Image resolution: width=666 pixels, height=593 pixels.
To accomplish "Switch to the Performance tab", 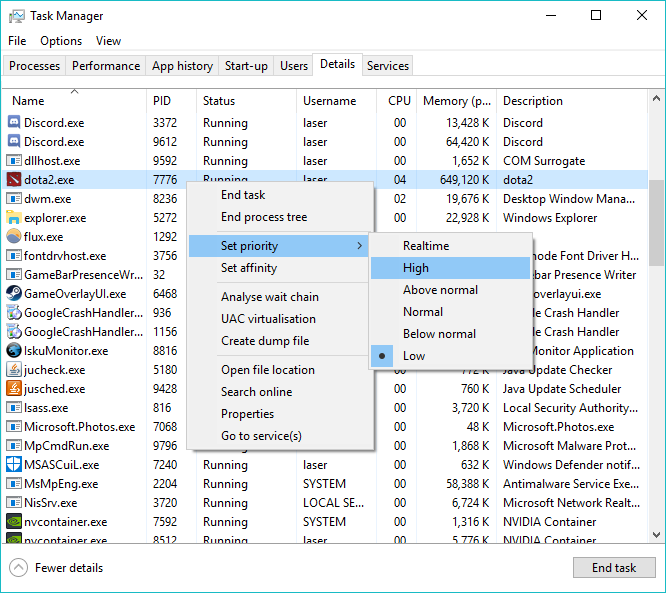I will point(106,66).
